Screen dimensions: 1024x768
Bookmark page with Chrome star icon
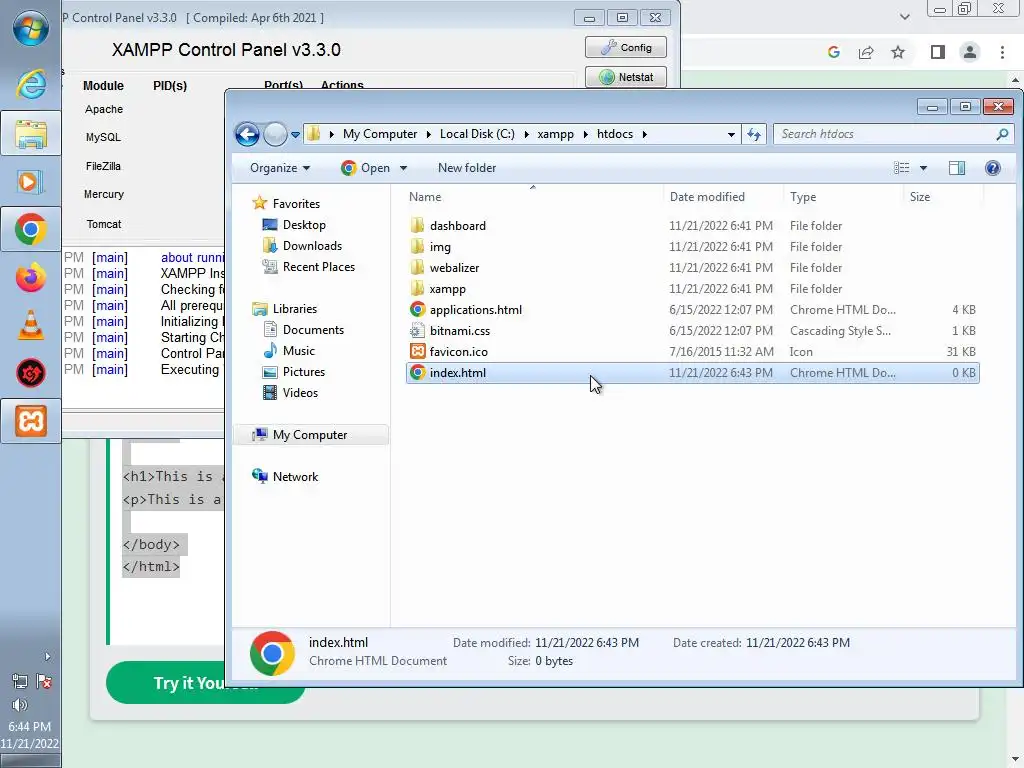(898, 52)
